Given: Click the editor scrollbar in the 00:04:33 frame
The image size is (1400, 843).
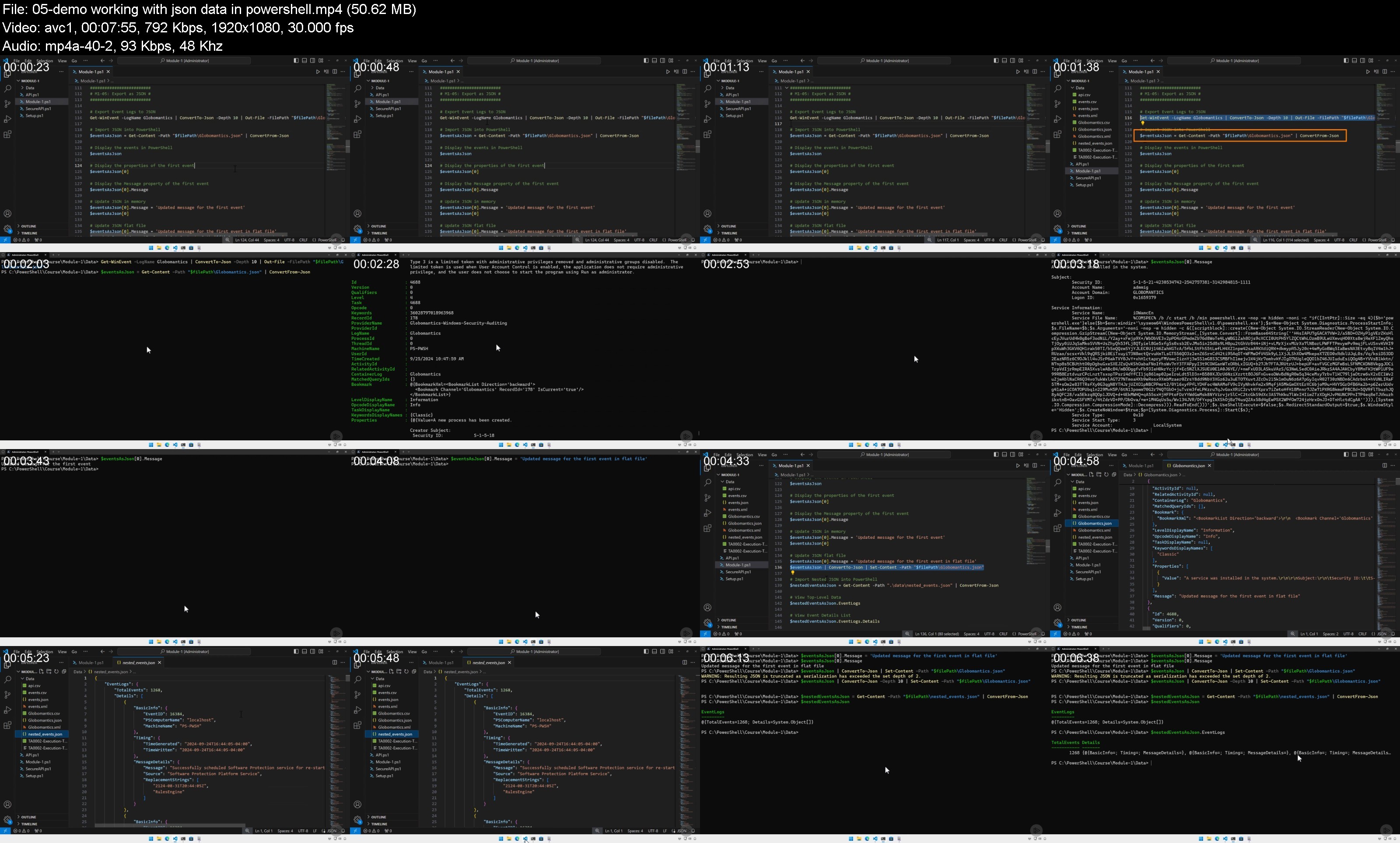Looking at the screenshot, I should click(x=1047, y=546).
